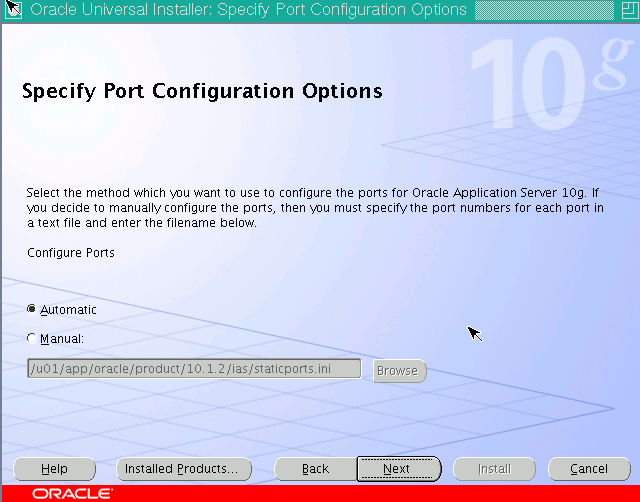Click the Configure Ports label
The height and width of the screenshot is (502, 640).
(71, 253)
